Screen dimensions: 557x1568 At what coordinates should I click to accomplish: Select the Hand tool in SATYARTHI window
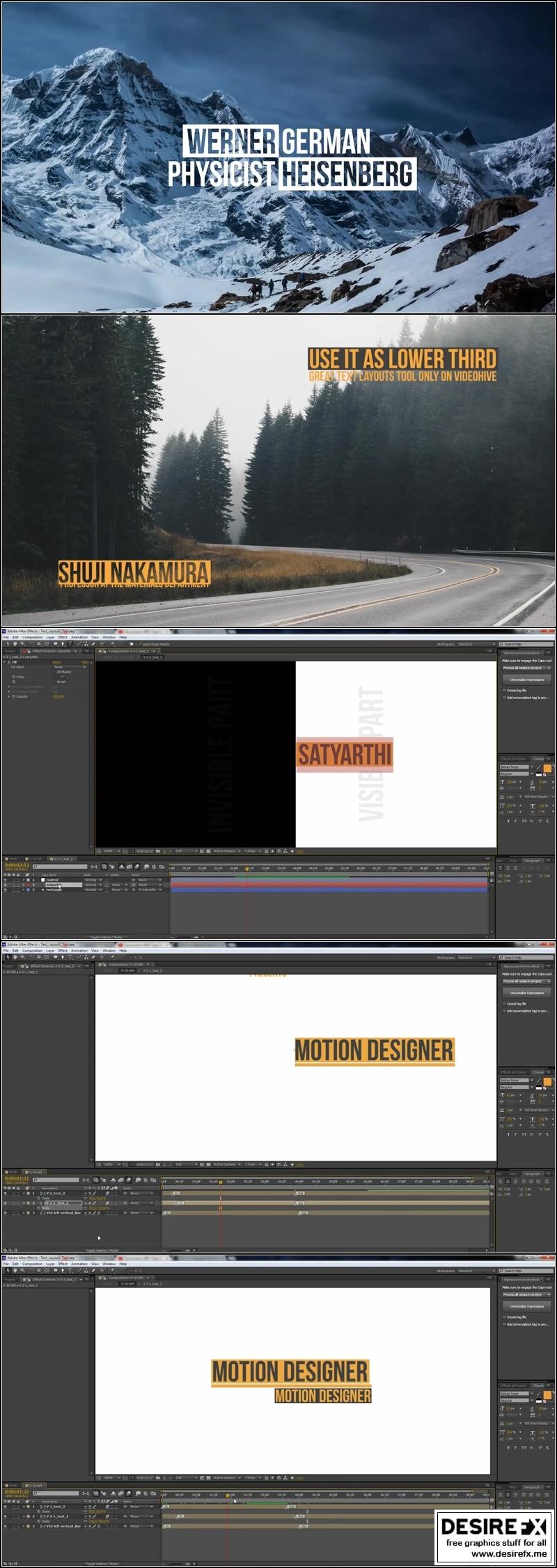[15, 644]
